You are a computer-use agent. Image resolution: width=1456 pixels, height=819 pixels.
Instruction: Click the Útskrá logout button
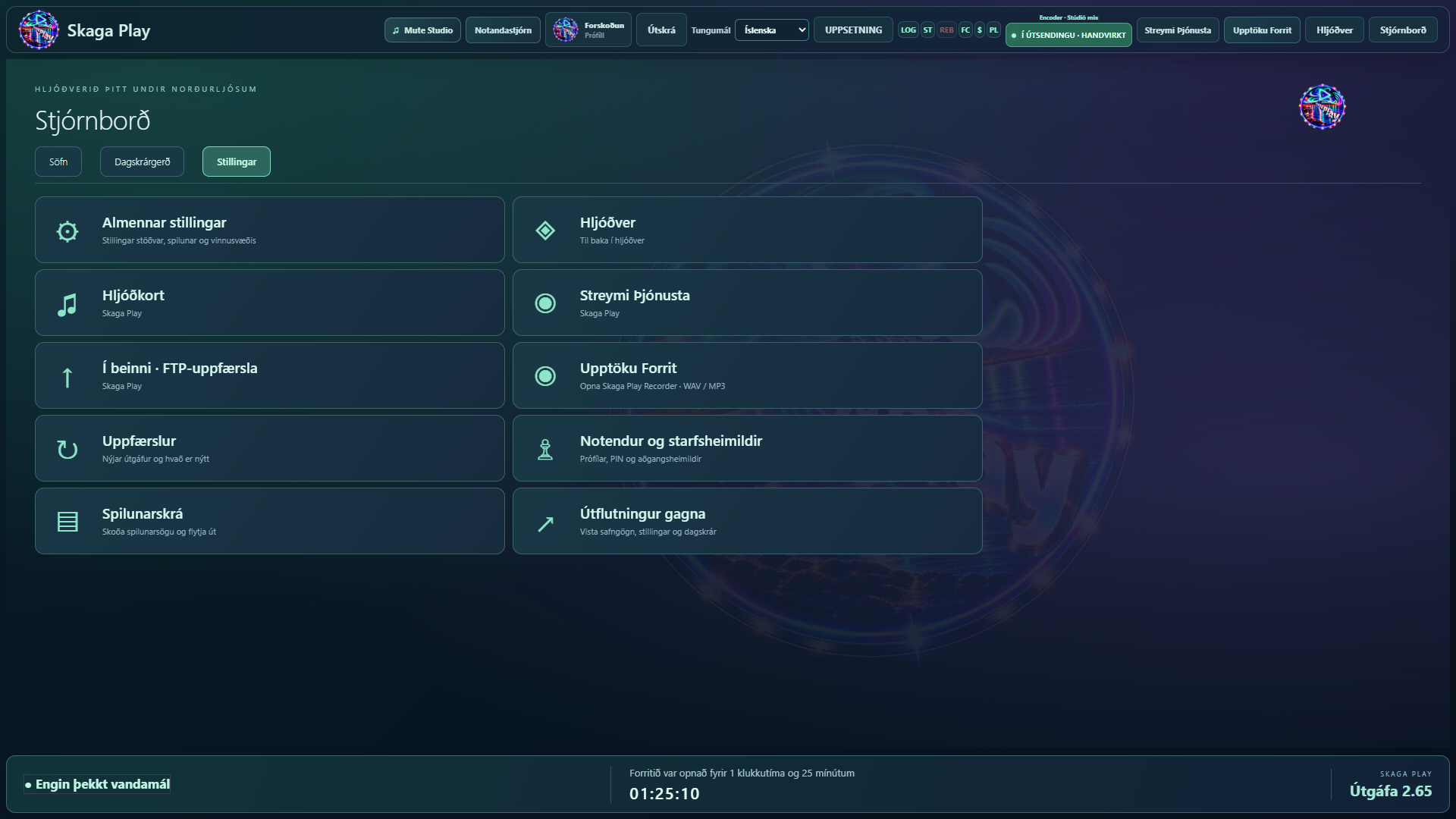661,30
